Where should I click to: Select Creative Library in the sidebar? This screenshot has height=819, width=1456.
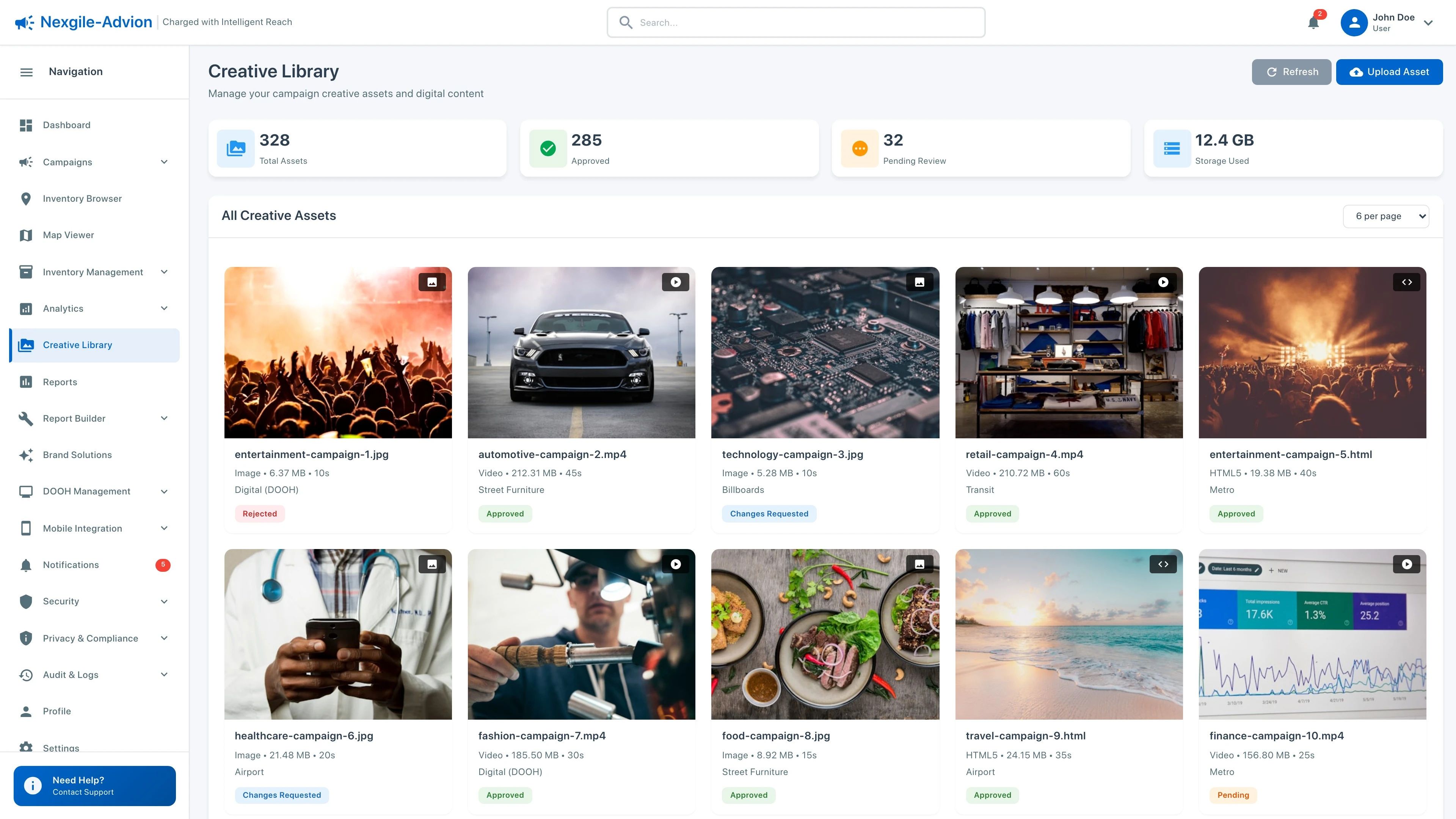[77, 345]
